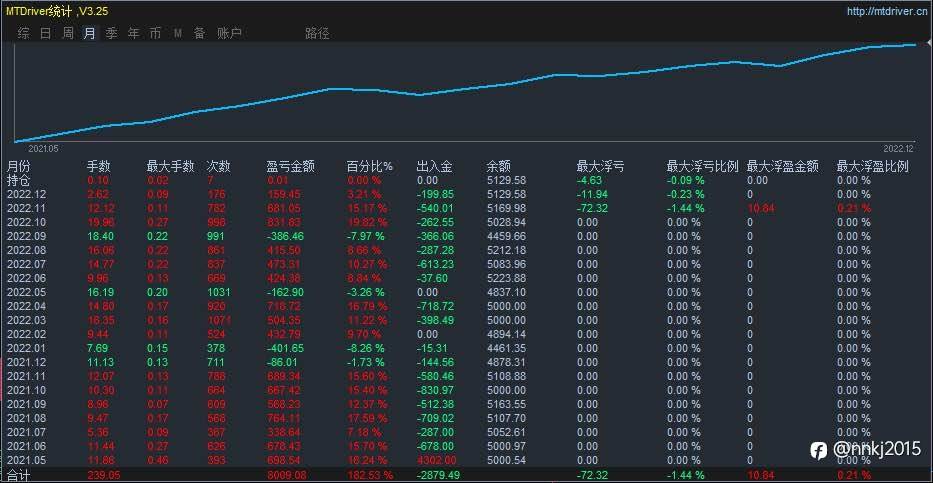Click the 出入金 column header
The width and height of the screenshot is (933, 483).
434,167
